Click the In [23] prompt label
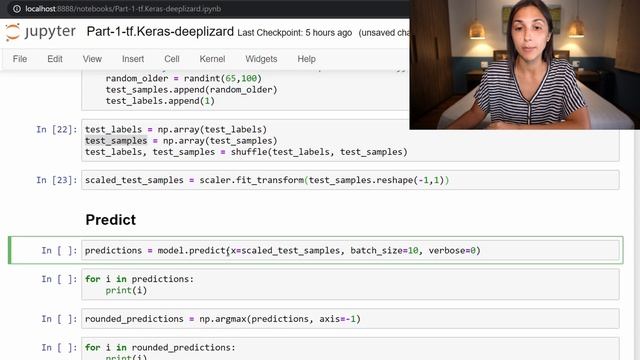 [x=57, y=180]
